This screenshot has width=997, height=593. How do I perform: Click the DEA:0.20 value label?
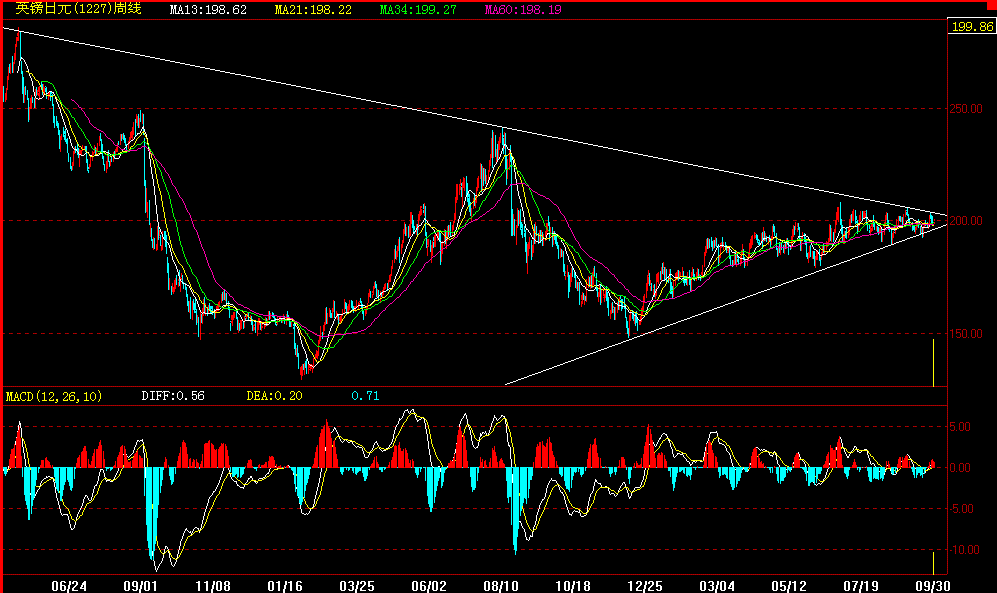click(274, 396)
